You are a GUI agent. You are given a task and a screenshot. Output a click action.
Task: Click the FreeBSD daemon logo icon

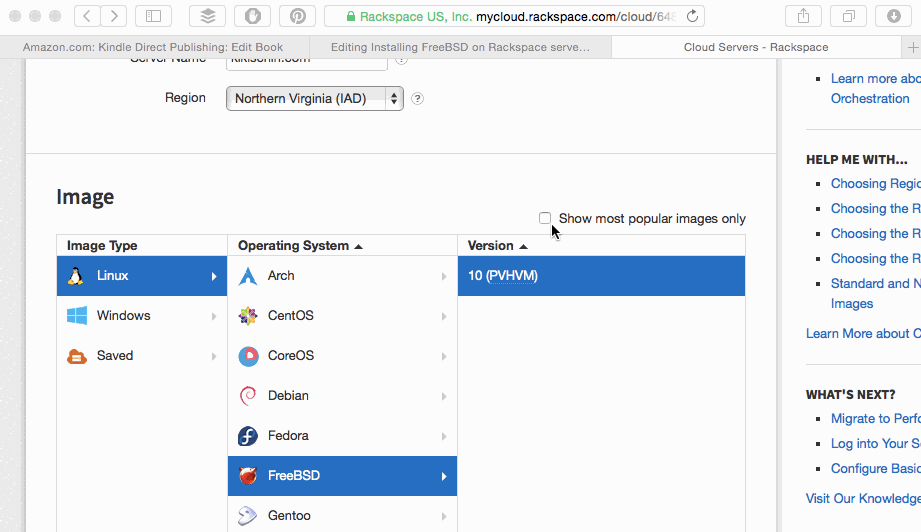pos(248,476)
